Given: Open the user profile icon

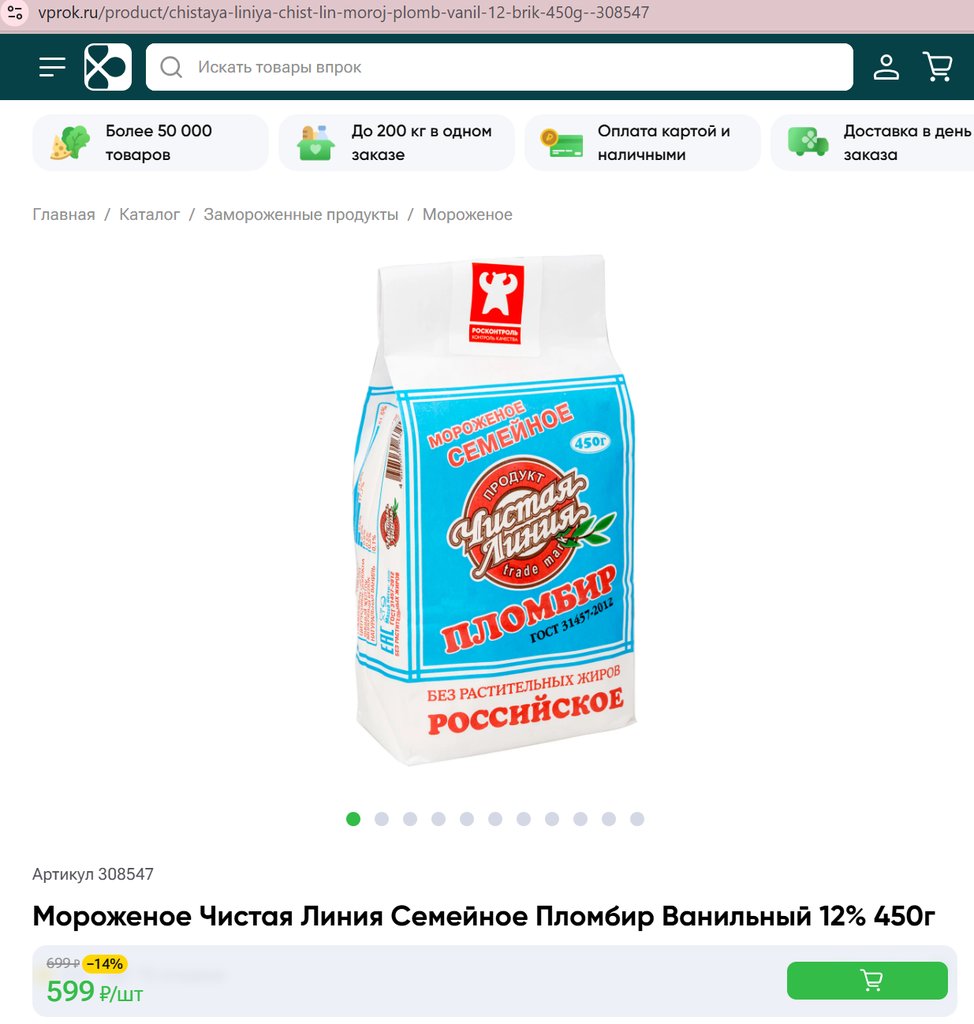Looking at the screenshot, I should coord(886,67).
